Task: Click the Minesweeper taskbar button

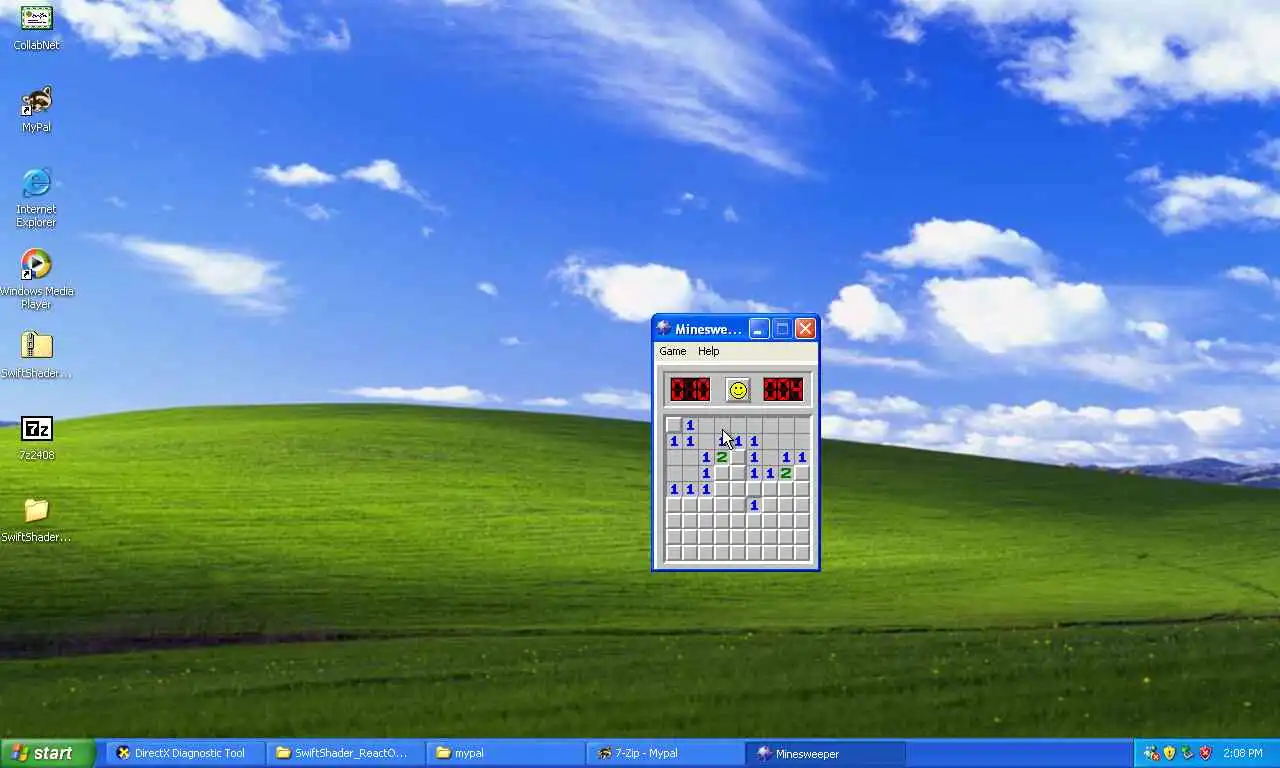Action: point(826,753)
